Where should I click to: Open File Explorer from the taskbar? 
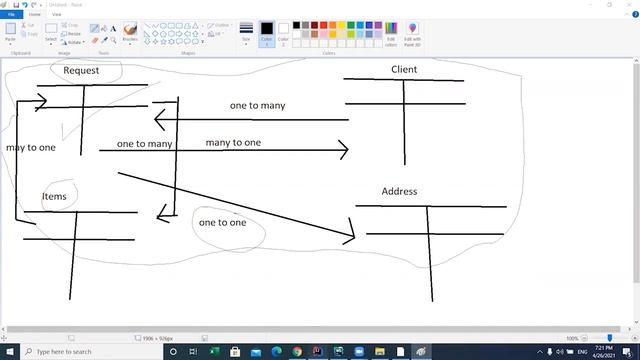coord(380,351)
